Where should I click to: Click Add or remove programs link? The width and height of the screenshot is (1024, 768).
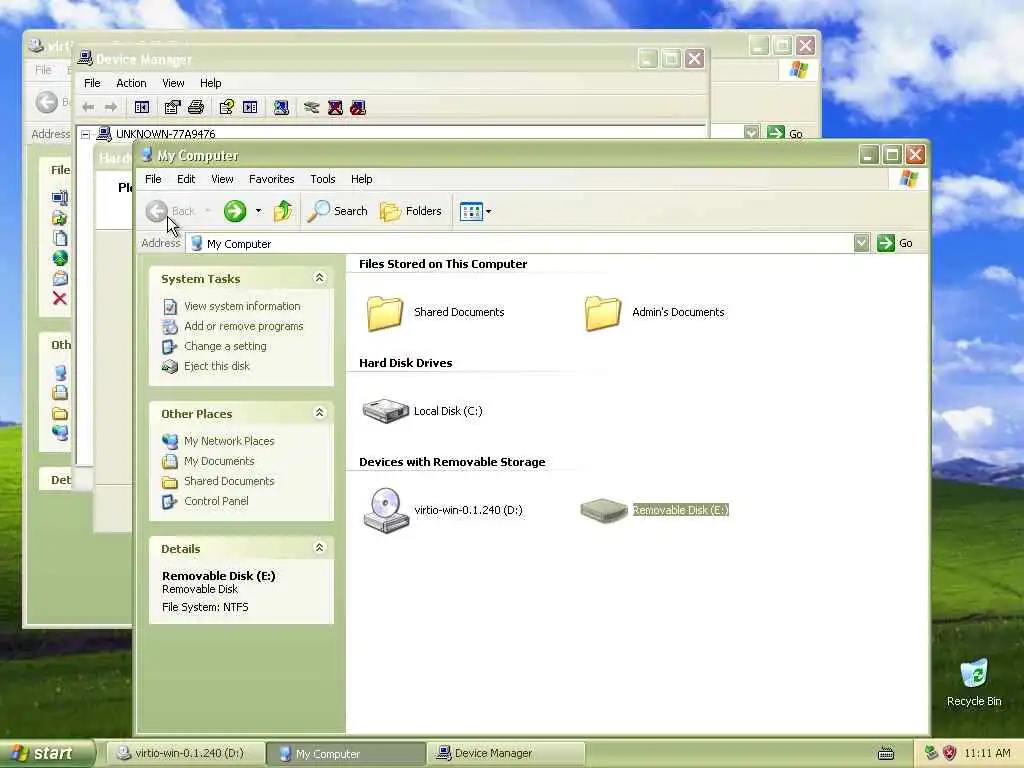pos(244,326)
